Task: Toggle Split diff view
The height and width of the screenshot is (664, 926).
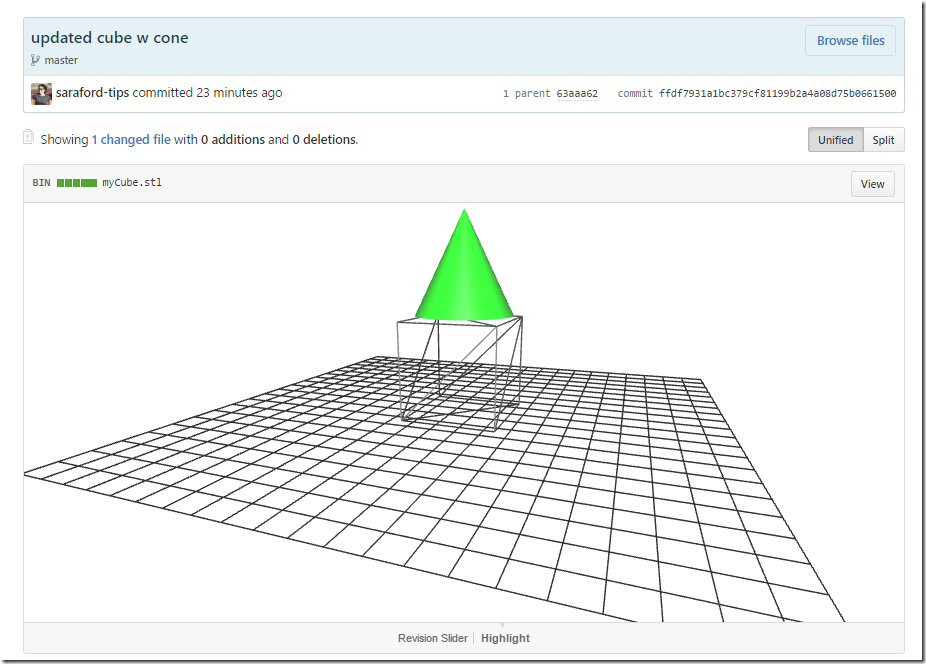Action: coord(883,140)
